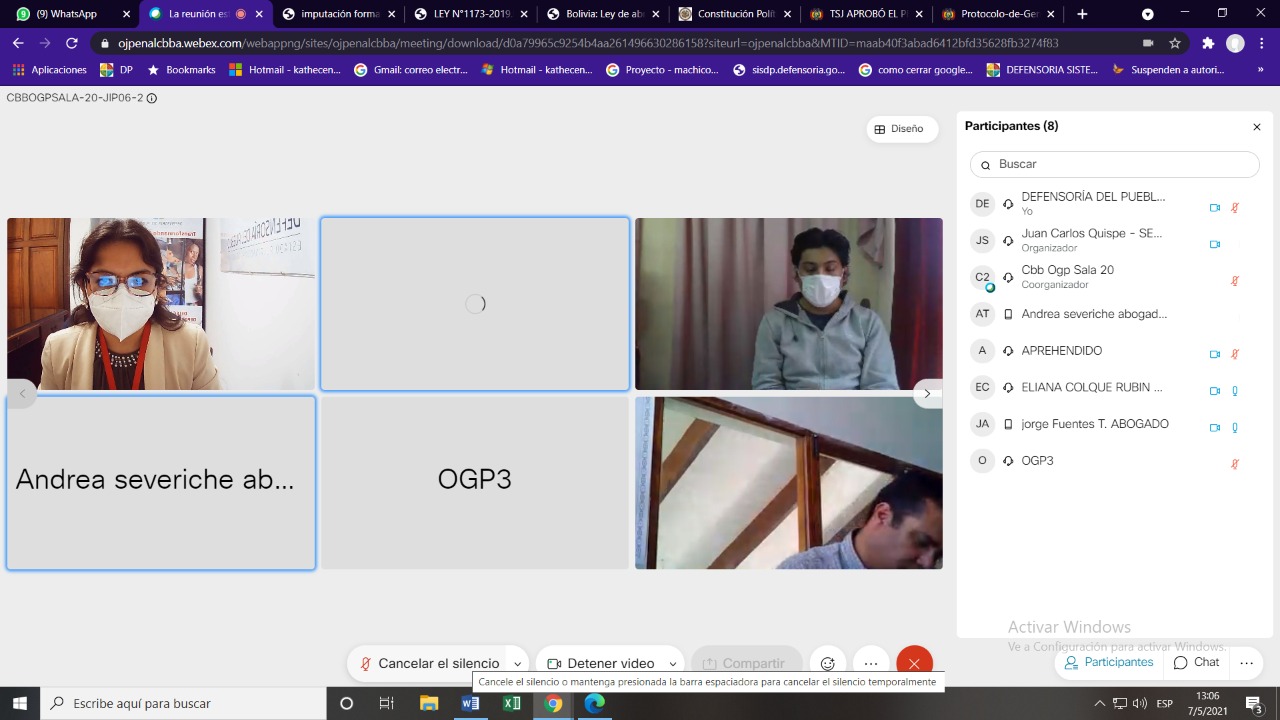Open Gmail: correo electr... bookmark
Image resolution: width=1280 pixels, height=720 pixels.
[x=411, y=70]
